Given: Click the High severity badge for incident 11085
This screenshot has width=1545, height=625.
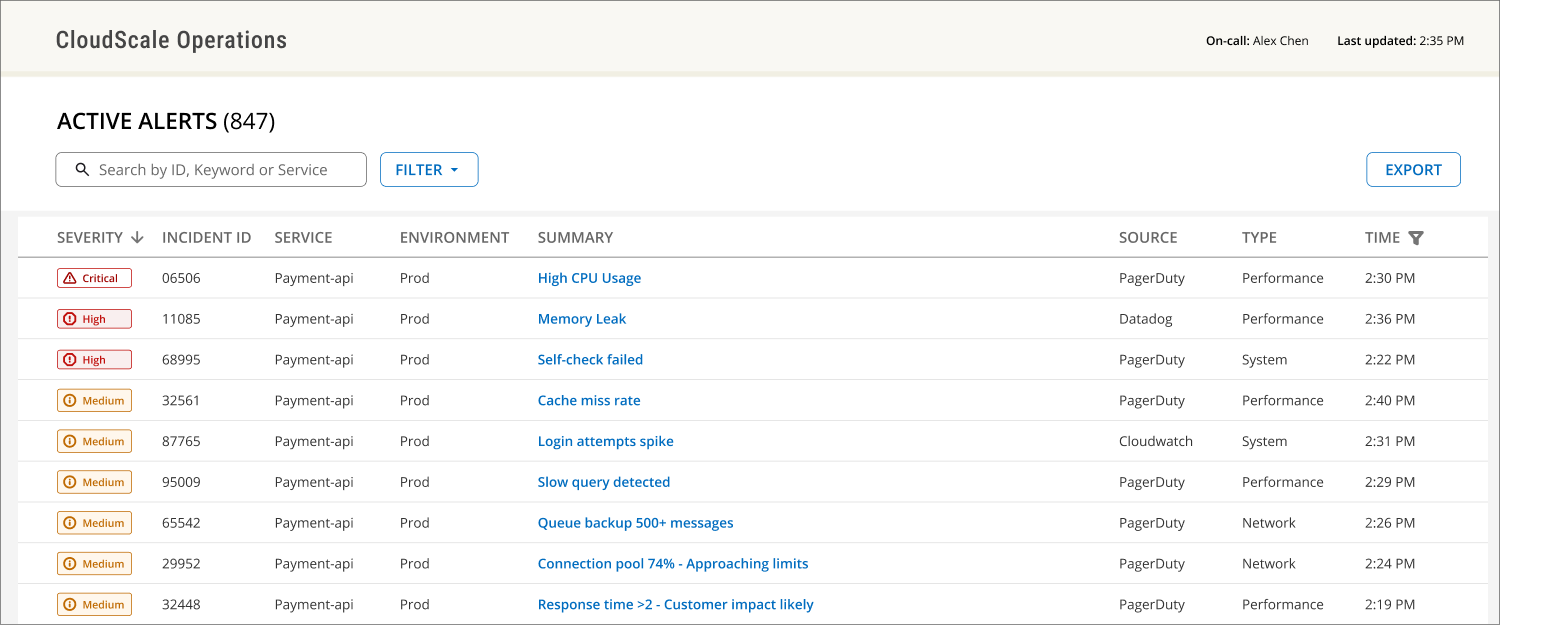Looking at the screenshot, I should coord(94,319).
